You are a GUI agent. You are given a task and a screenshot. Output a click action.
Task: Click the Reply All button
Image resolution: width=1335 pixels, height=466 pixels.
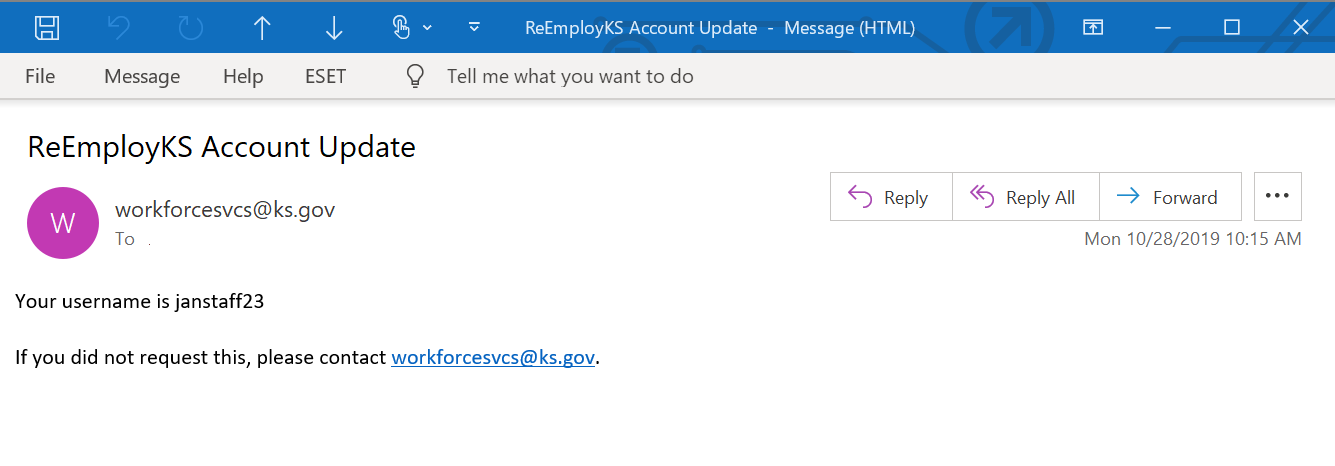[x=1026, y=197]
